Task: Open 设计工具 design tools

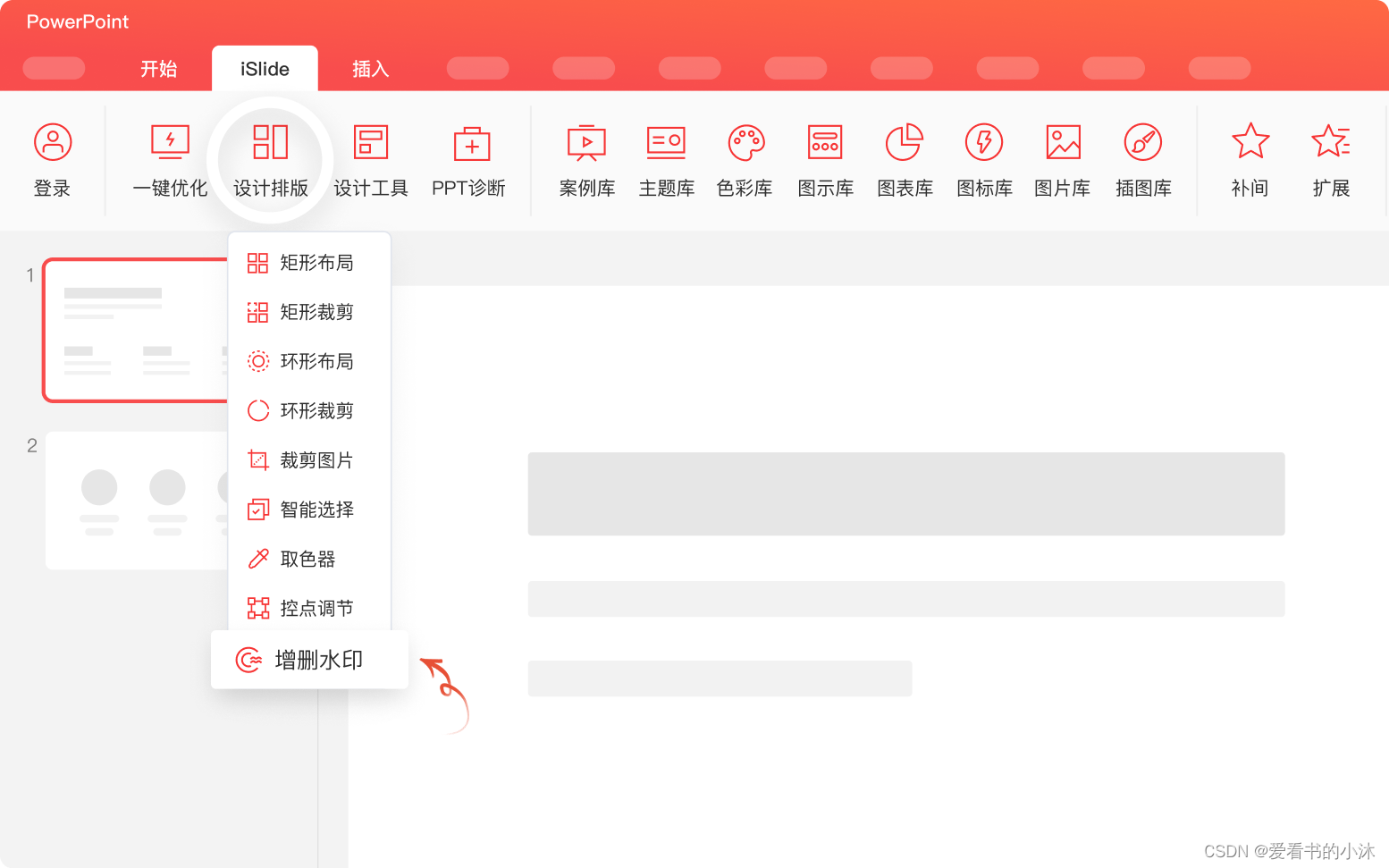Action: [371, 161]
